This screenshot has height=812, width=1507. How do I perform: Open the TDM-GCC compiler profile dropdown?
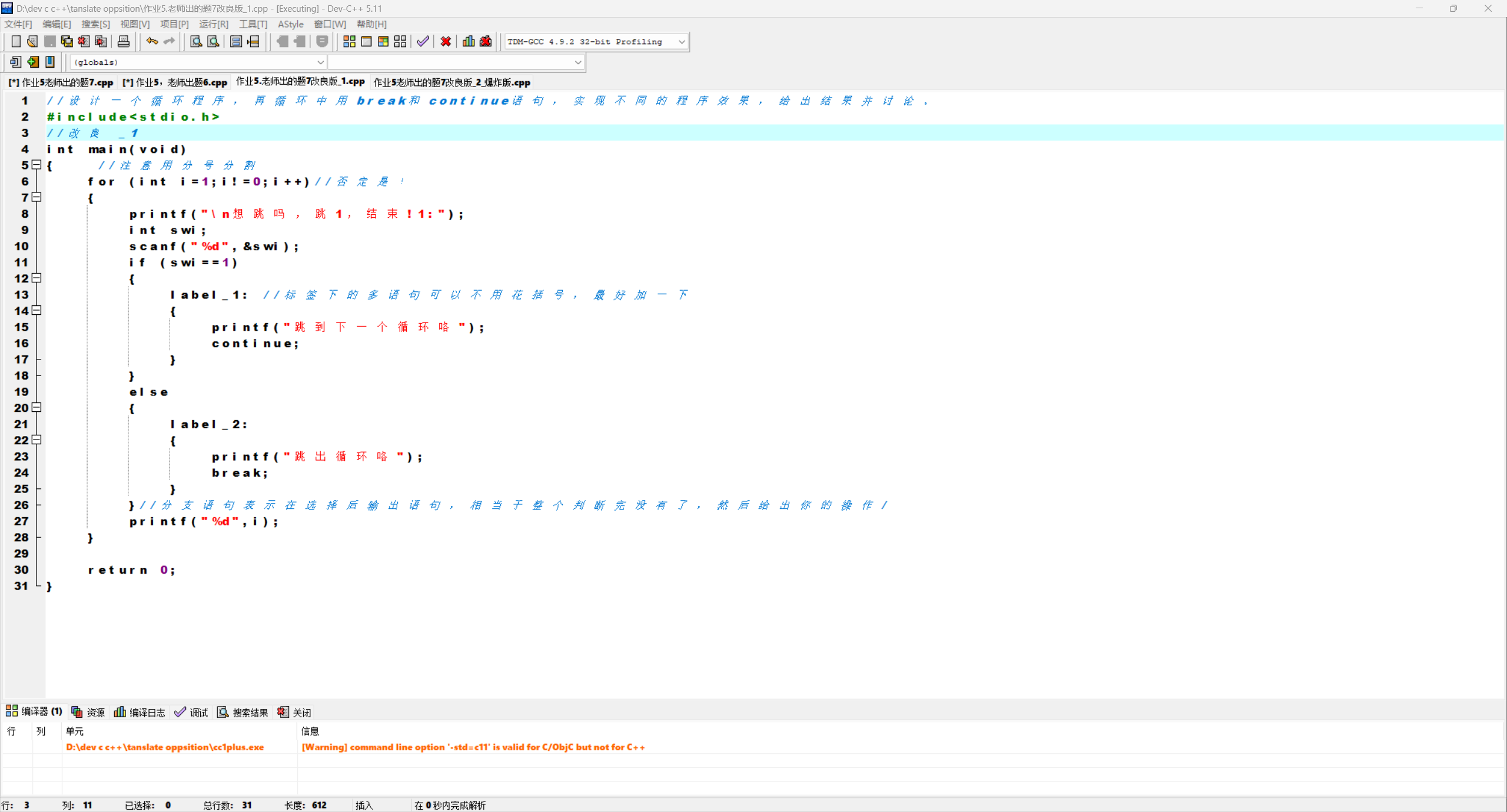pyautogui.click(x=682, y=42)
